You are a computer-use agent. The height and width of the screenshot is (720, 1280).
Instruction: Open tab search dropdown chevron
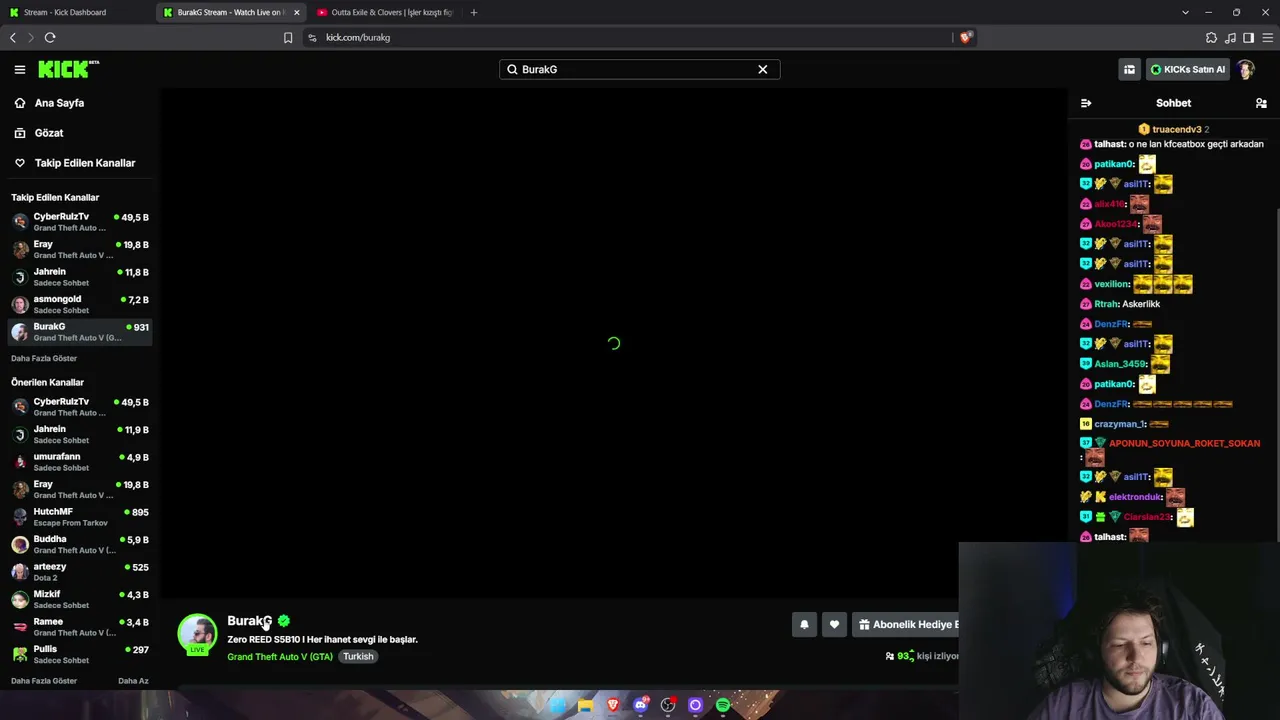[x=1185, y=12]
